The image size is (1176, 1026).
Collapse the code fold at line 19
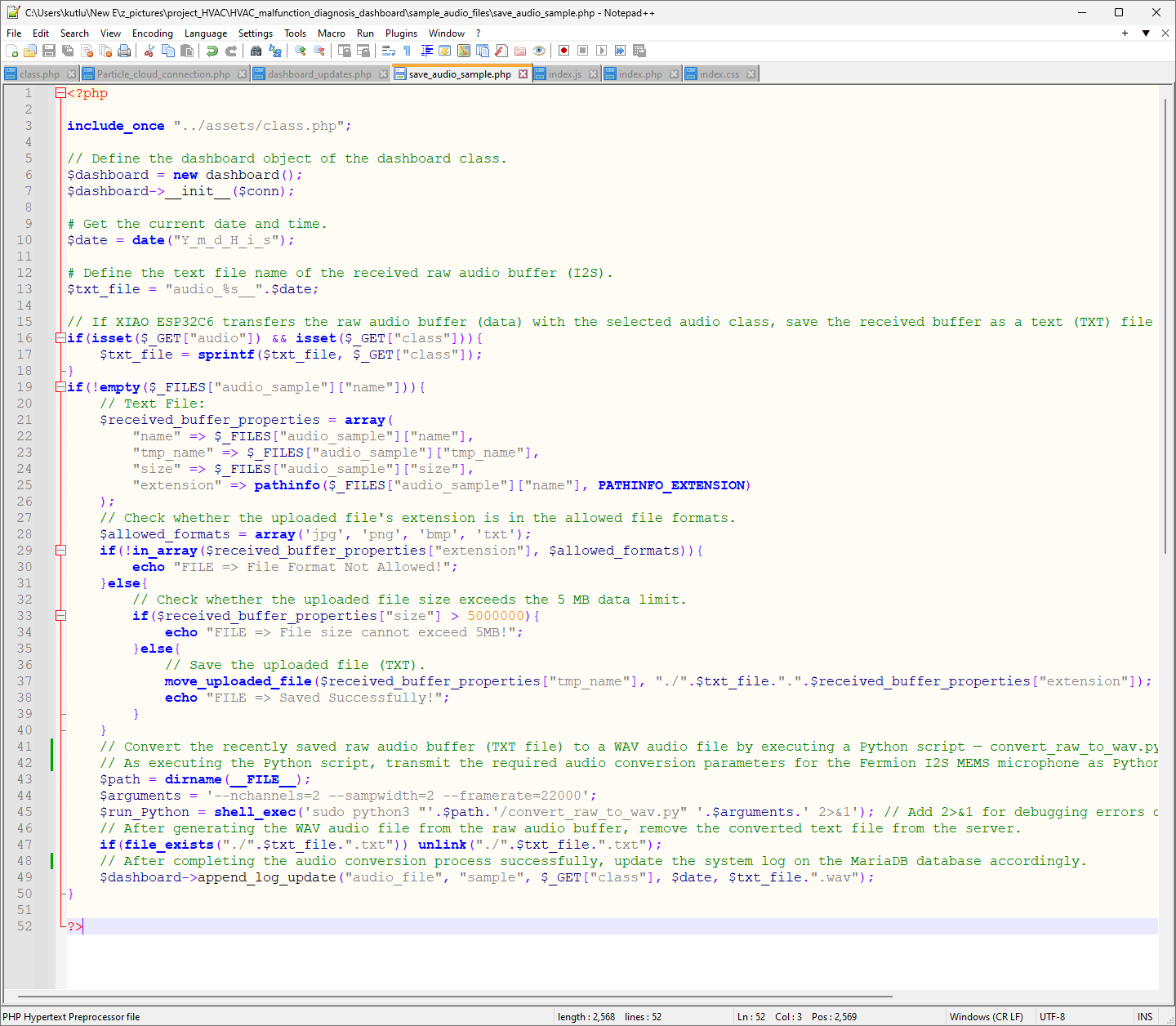pyautogui.click(x=60, y=386)
